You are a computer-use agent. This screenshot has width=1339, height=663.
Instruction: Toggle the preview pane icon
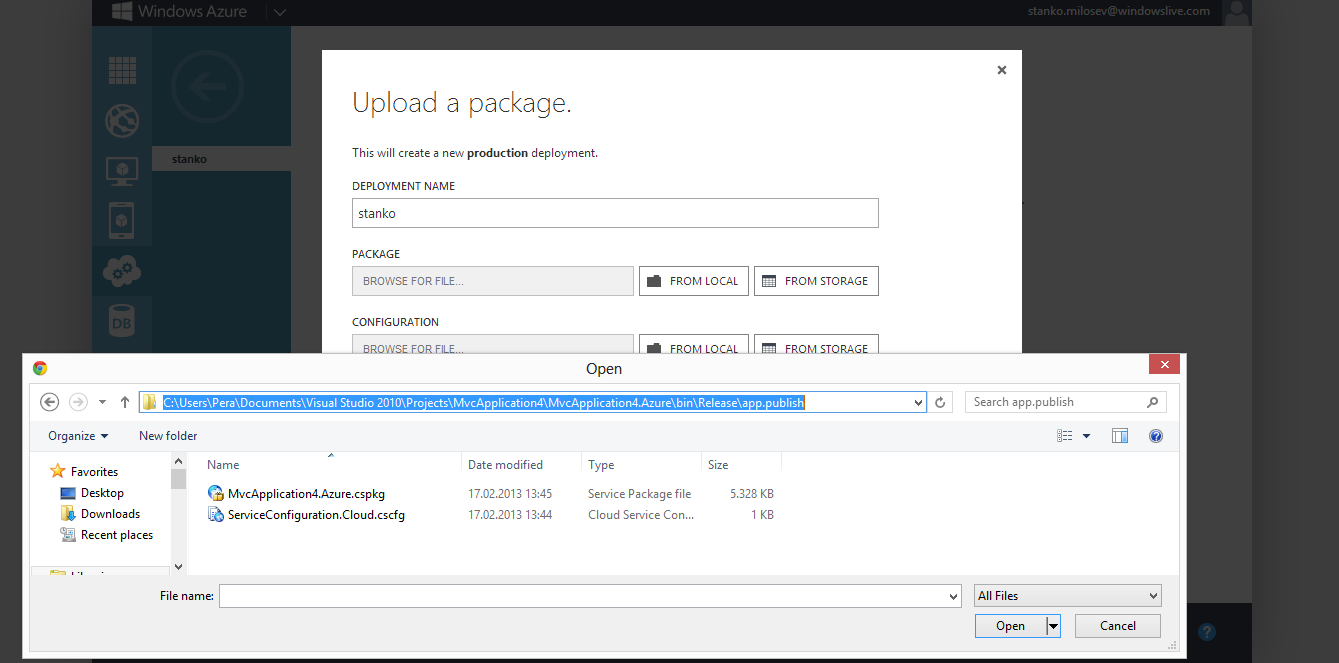[1120, 436]
